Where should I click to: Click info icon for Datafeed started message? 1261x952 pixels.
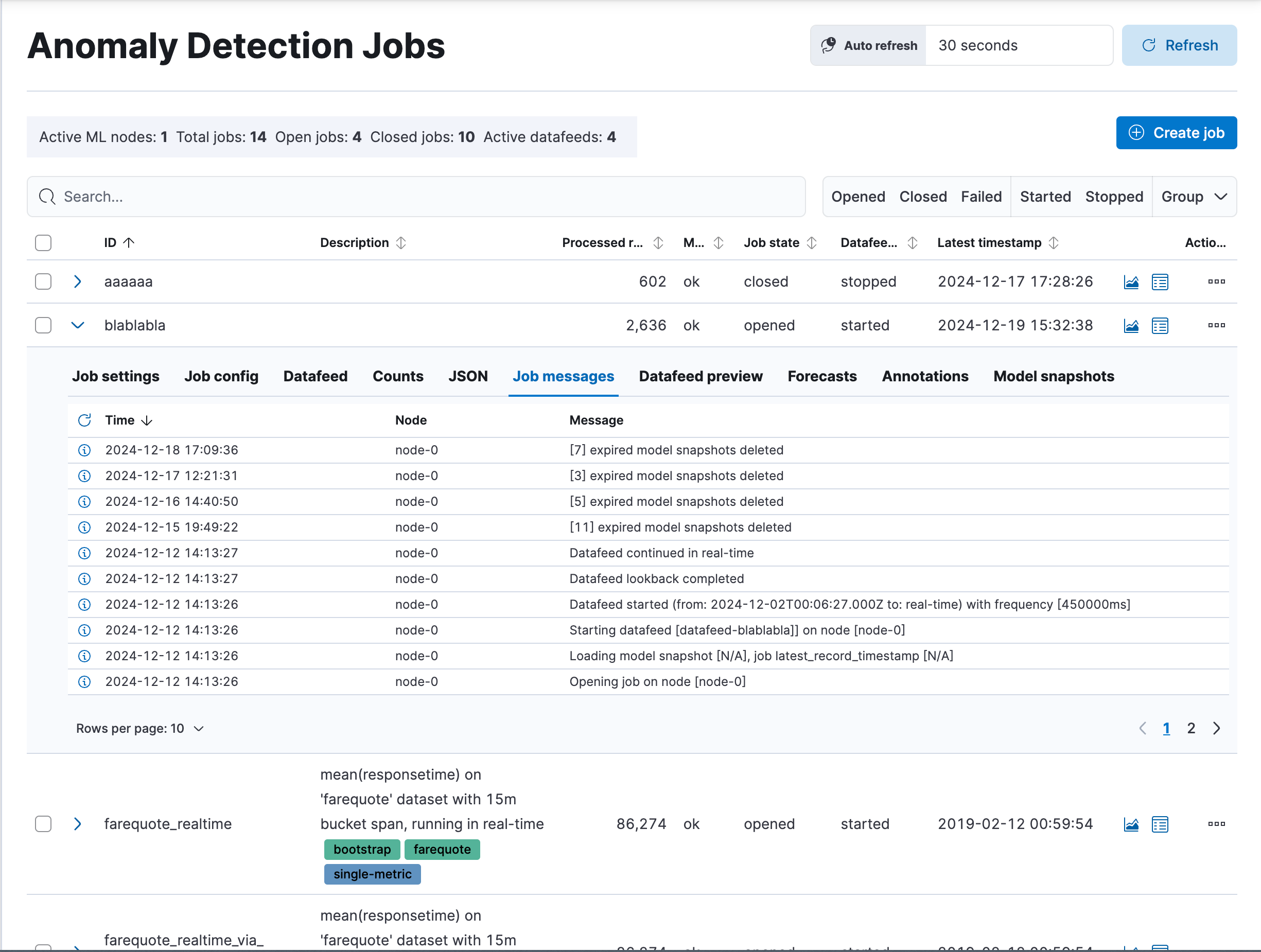coord(84,604)
